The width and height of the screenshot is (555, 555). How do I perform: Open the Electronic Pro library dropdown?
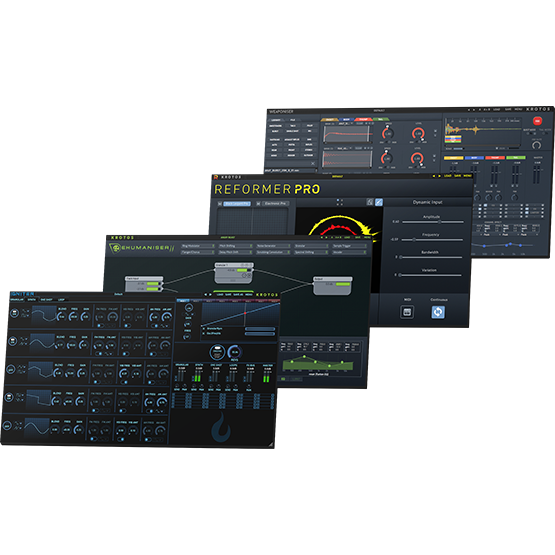pos(275,204)
